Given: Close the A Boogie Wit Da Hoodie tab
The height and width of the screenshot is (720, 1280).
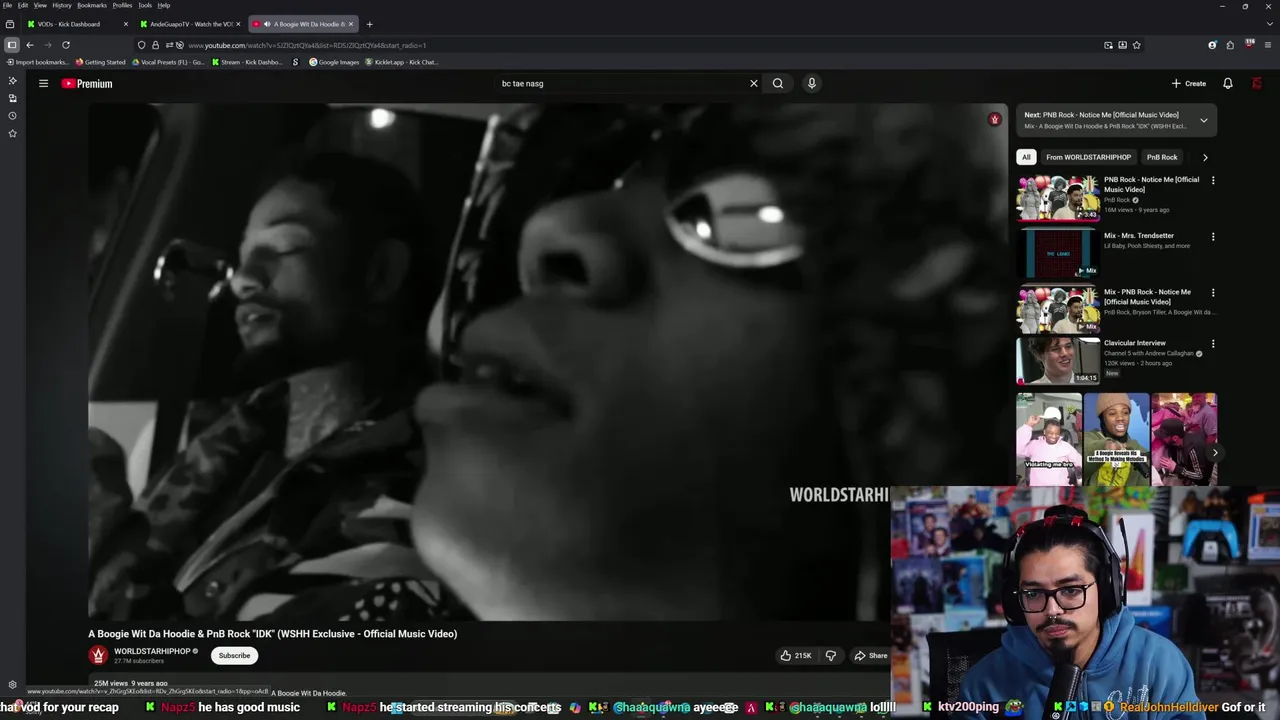Looking at the screenshot, I should (x=350, y=24).
